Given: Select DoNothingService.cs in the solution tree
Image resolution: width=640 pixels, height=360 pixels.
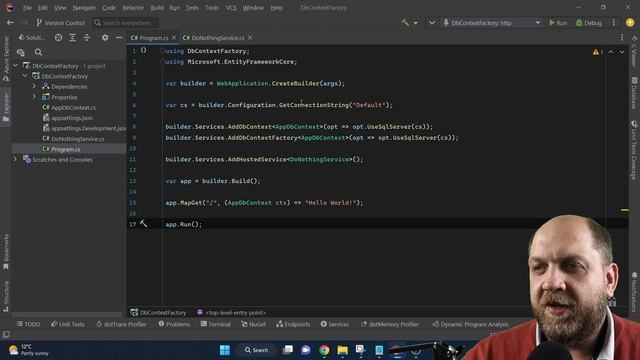Looking at the screenshot, I should pos(73,139).
